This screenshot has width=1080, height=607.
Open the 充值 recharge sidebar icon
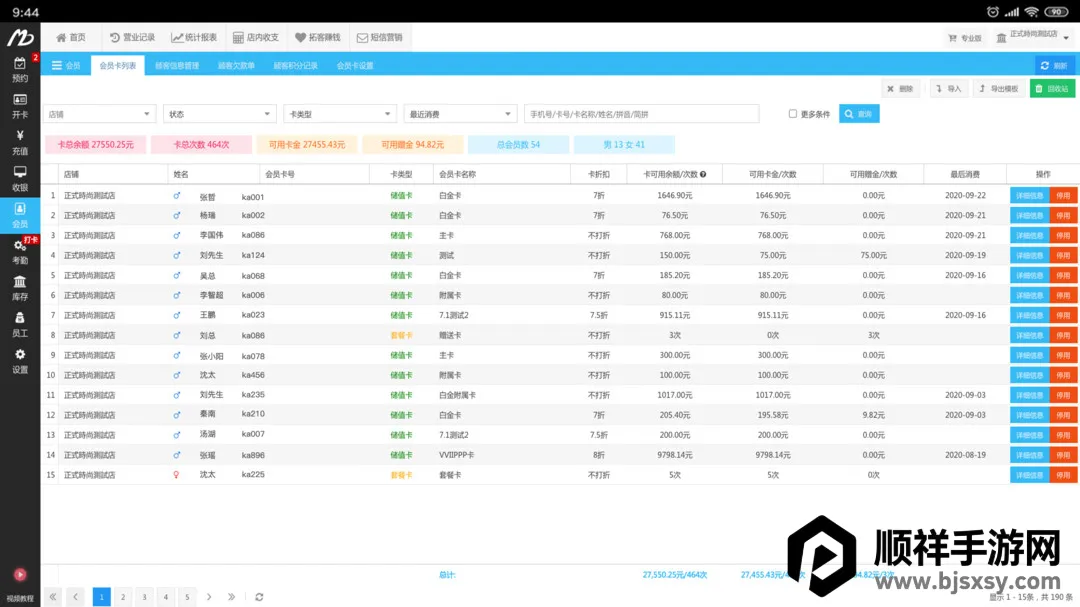click(x=20, y=142)
